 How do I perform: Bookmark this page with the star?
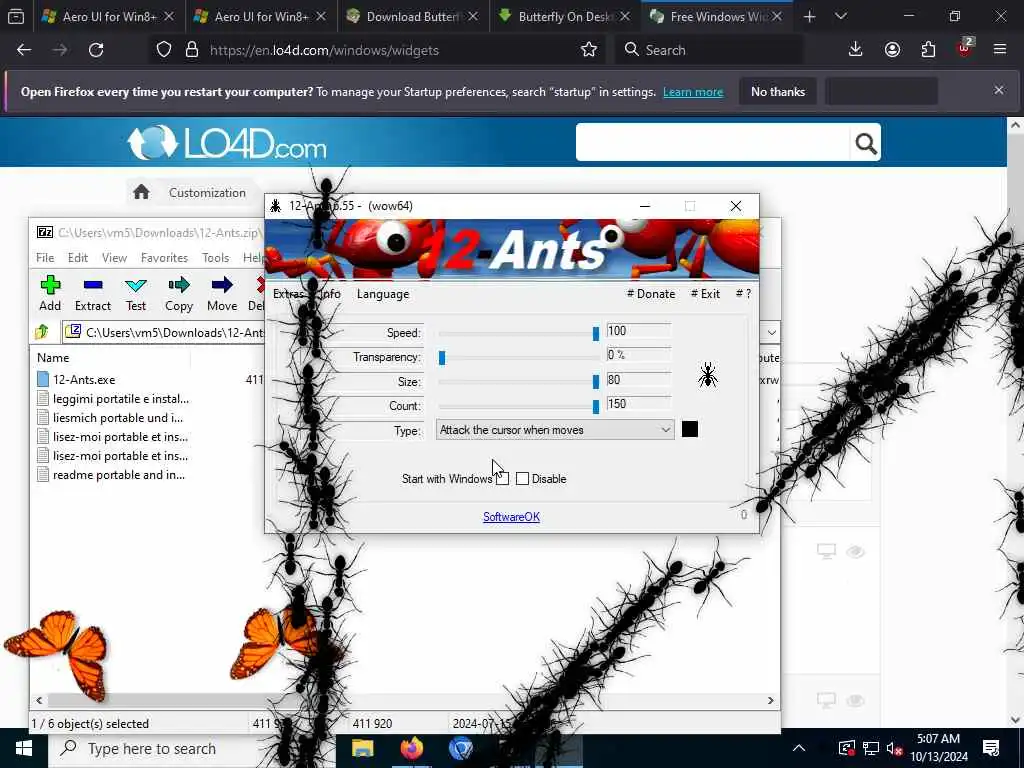point(588,50)
